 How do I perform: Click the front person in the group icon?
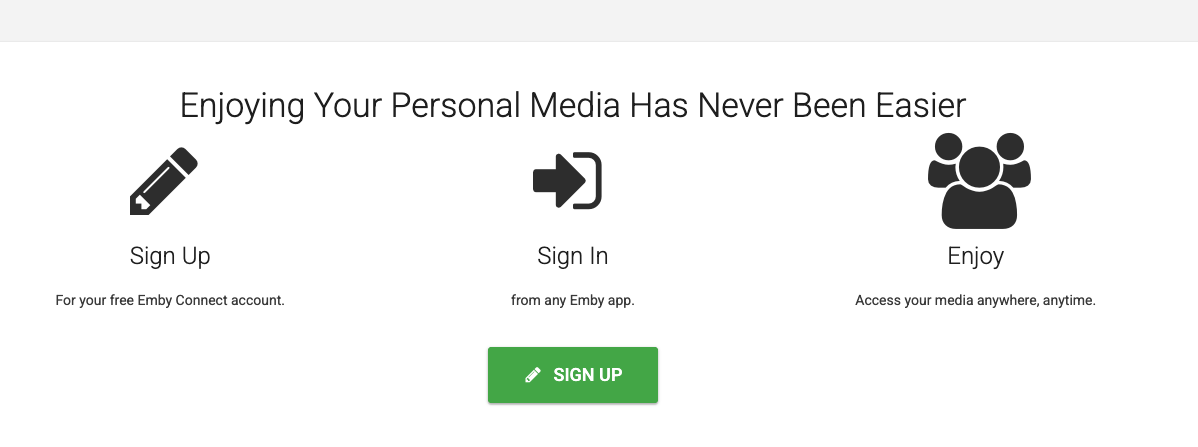pos(978,193)
